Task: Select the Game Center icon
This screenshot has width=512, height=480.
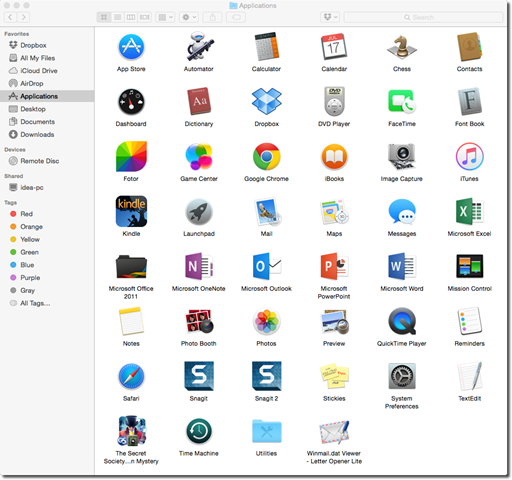Action: 199,157
